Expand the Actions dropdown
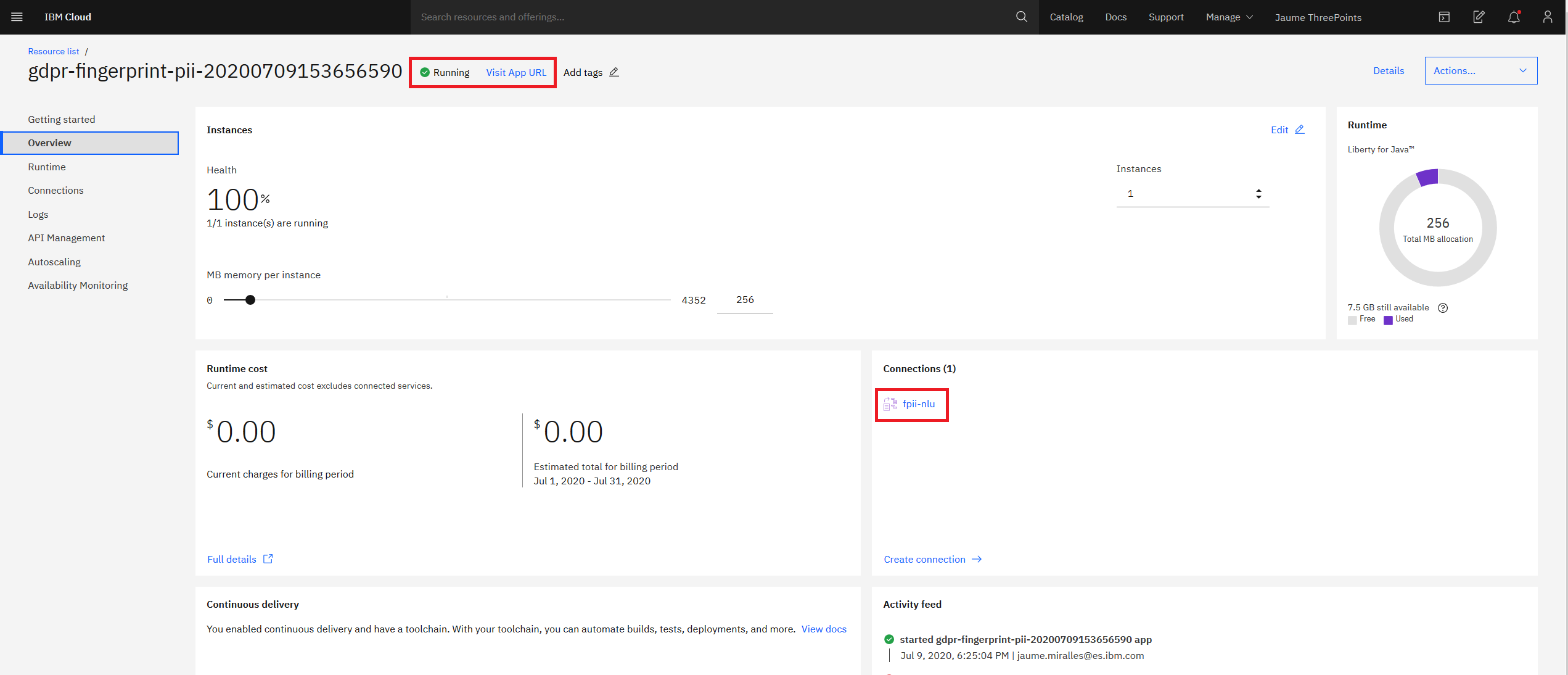 [1480, 71]
